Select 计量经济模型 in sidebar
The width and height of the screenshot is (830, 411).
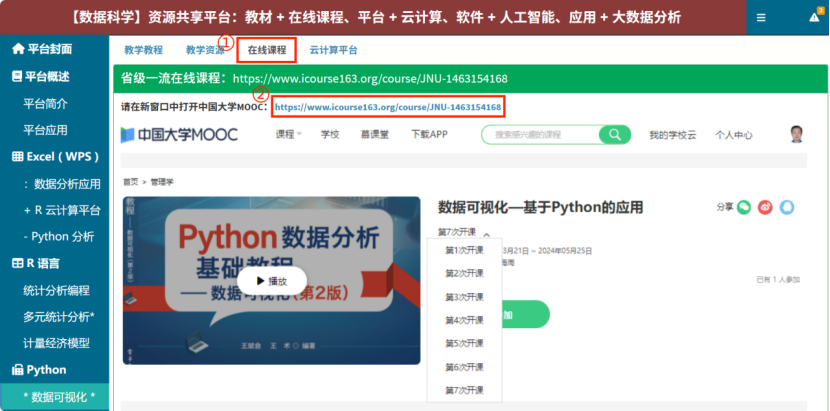(x=57, y=343)
